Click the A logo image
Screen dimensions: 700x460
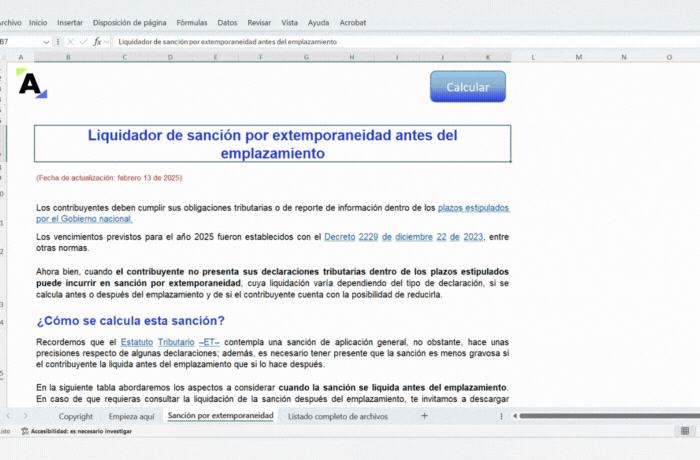[32, 84]
